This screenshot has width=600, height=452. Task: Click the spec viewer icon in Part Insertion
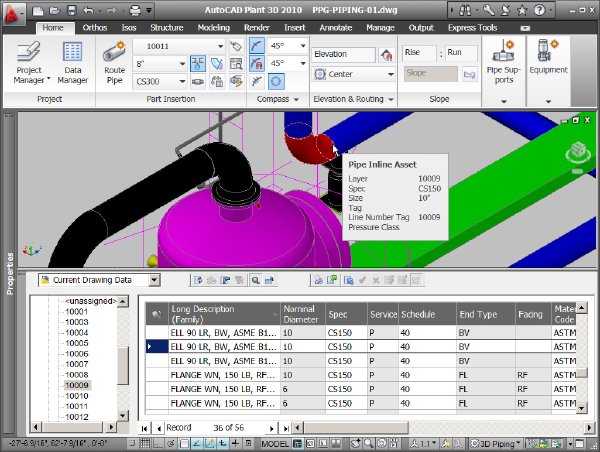tap(236, 64)
